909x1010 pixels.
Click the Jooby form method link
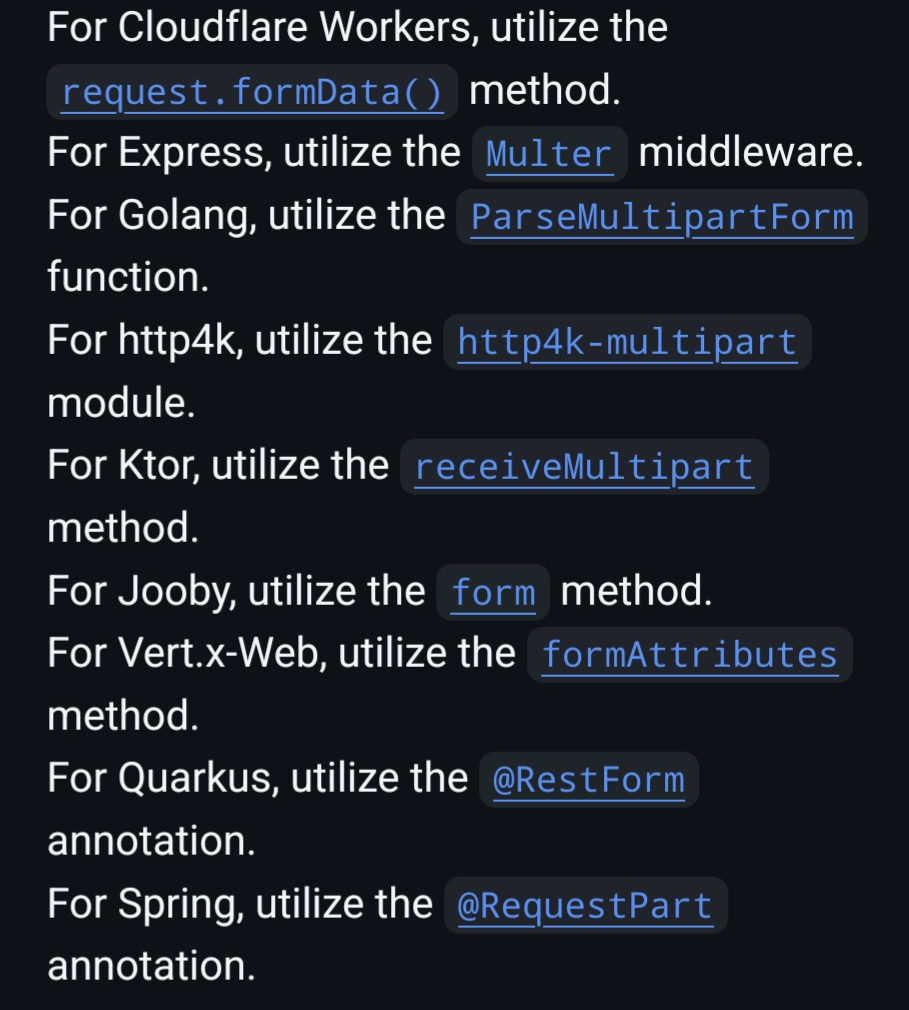click(x=494, y=593)
